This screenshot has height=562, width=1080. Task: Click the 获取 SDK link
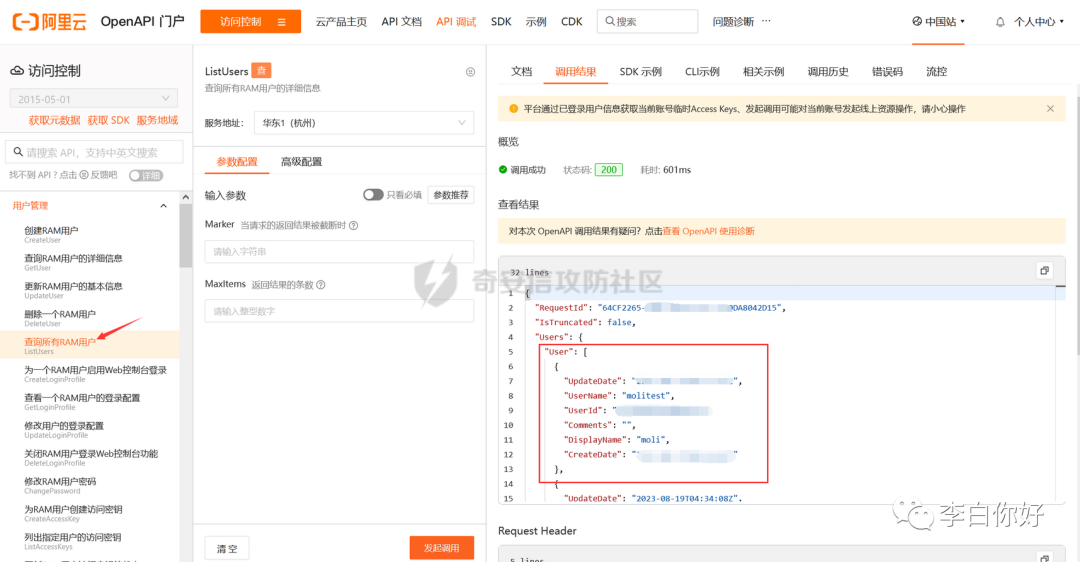pos(108,120)
